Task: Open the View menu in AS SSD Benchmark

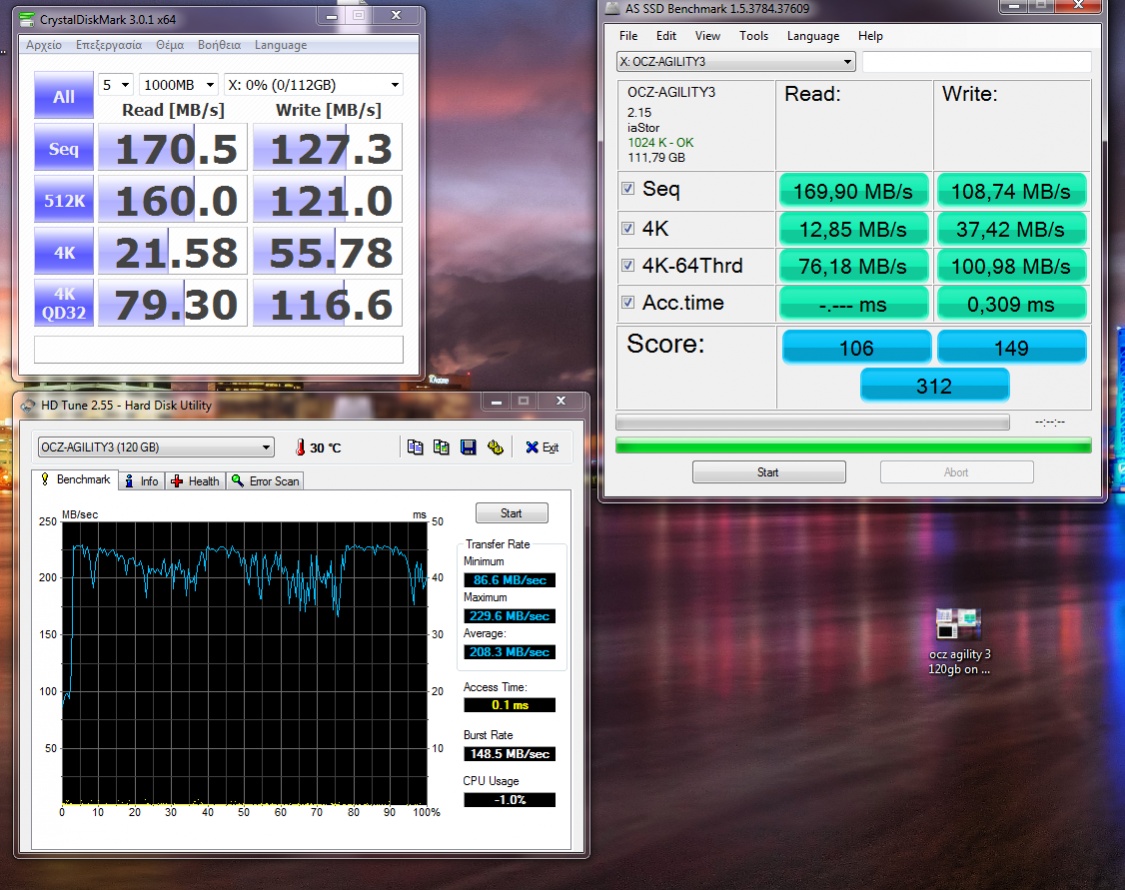Action: point(707,35)
